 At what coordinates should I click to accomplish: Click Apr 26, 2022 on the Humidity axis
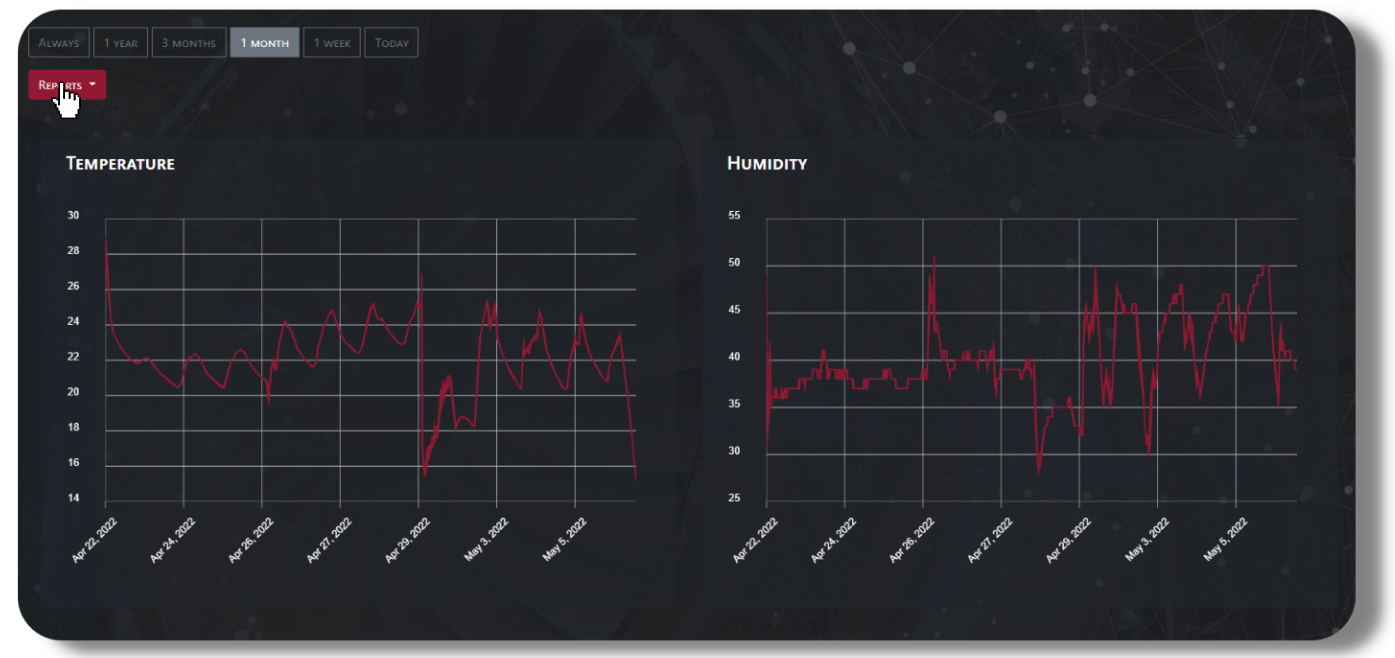click(x=912, y=540)
